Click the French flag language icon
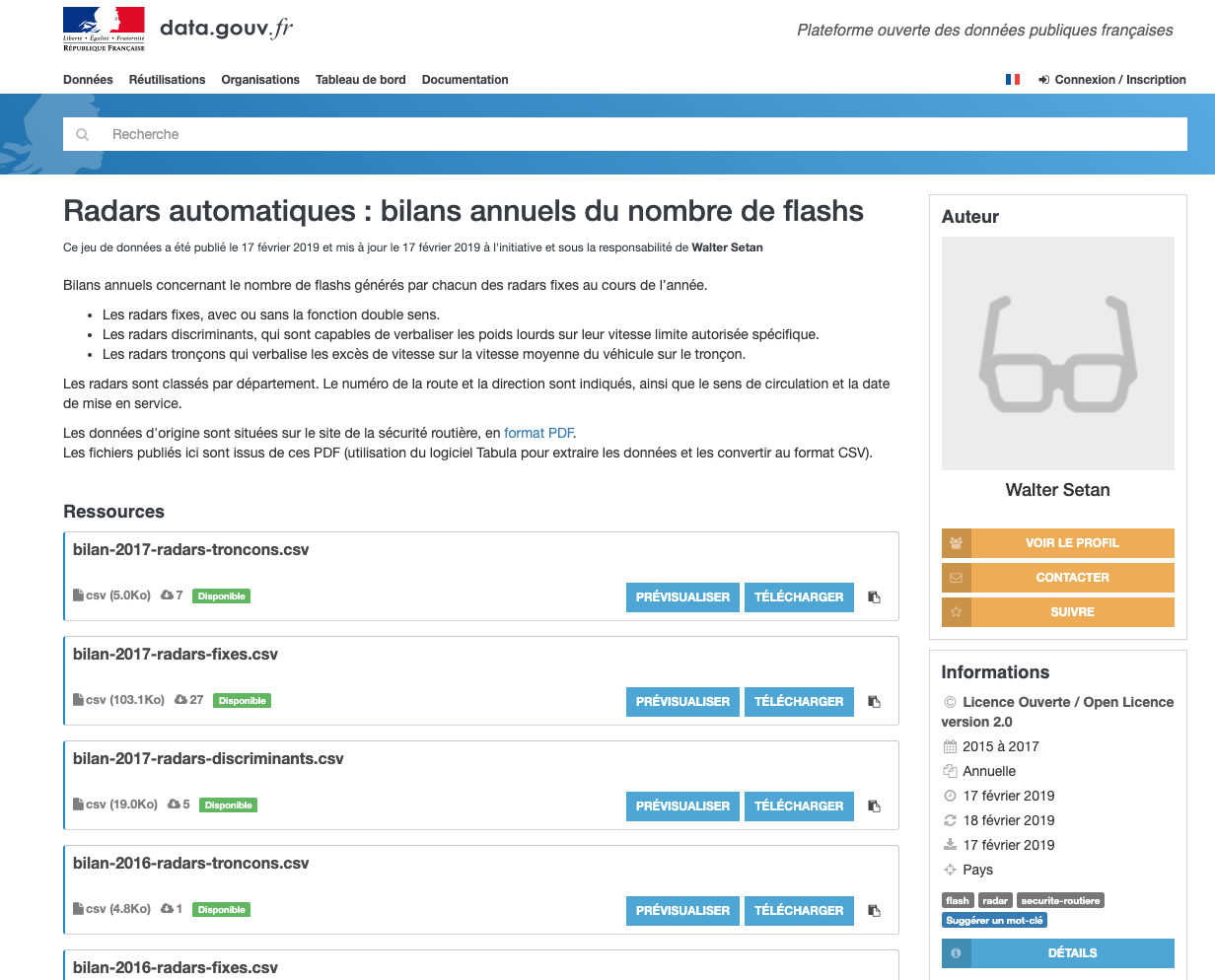This screenshot has width=1215, height=980. [x=1012, y=80]
